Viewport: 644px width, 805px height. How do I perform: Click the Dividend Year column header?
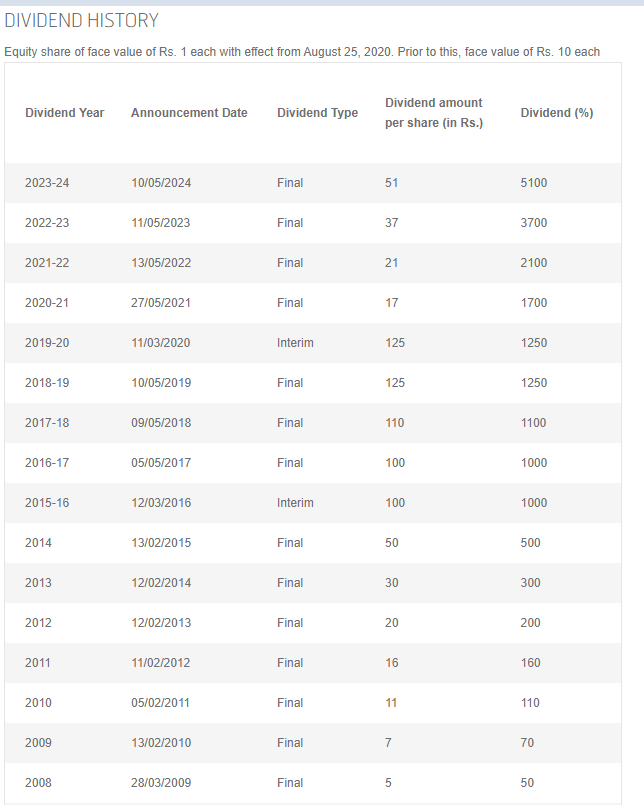click(x=65, y=112)
